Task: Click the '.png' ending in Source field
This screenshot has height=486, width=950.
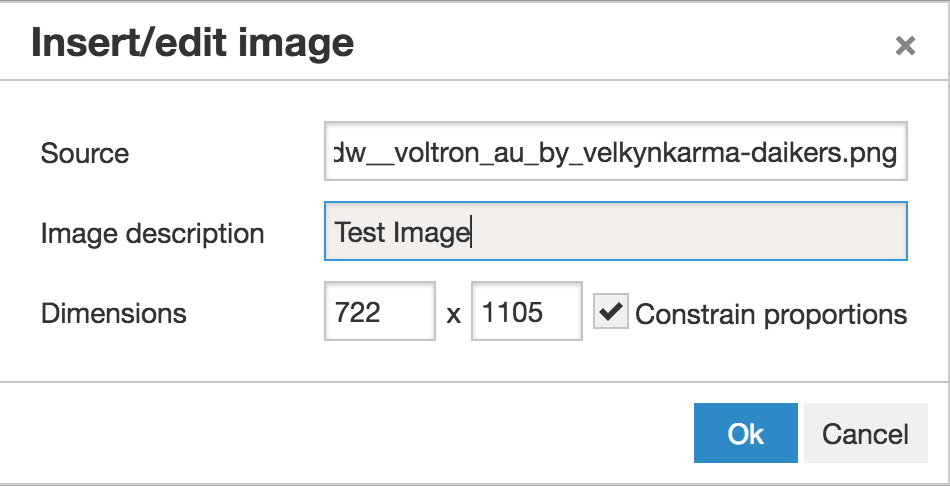Action: tap(876, 154)
